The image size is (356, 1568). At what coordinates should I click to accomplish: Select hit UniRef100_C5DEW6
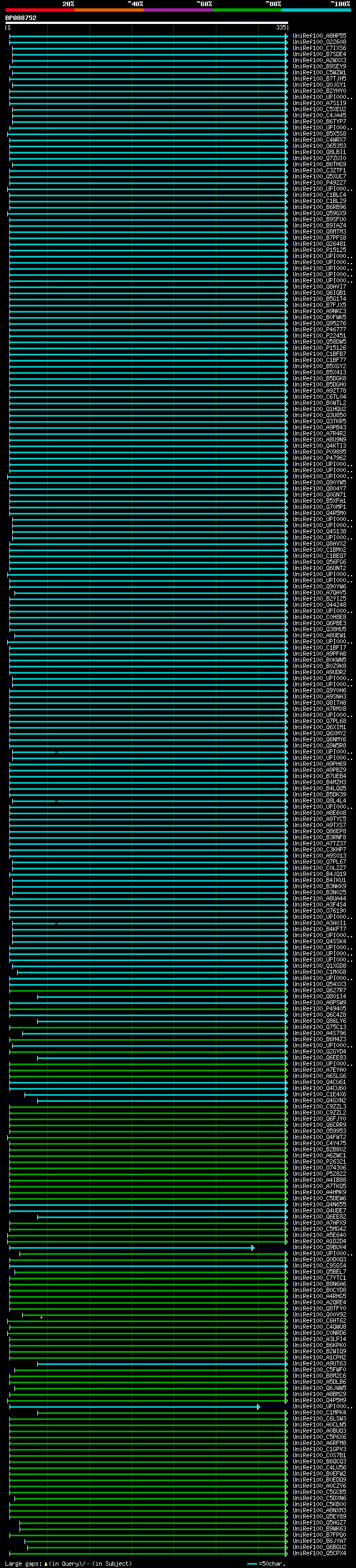[319, 1198]
